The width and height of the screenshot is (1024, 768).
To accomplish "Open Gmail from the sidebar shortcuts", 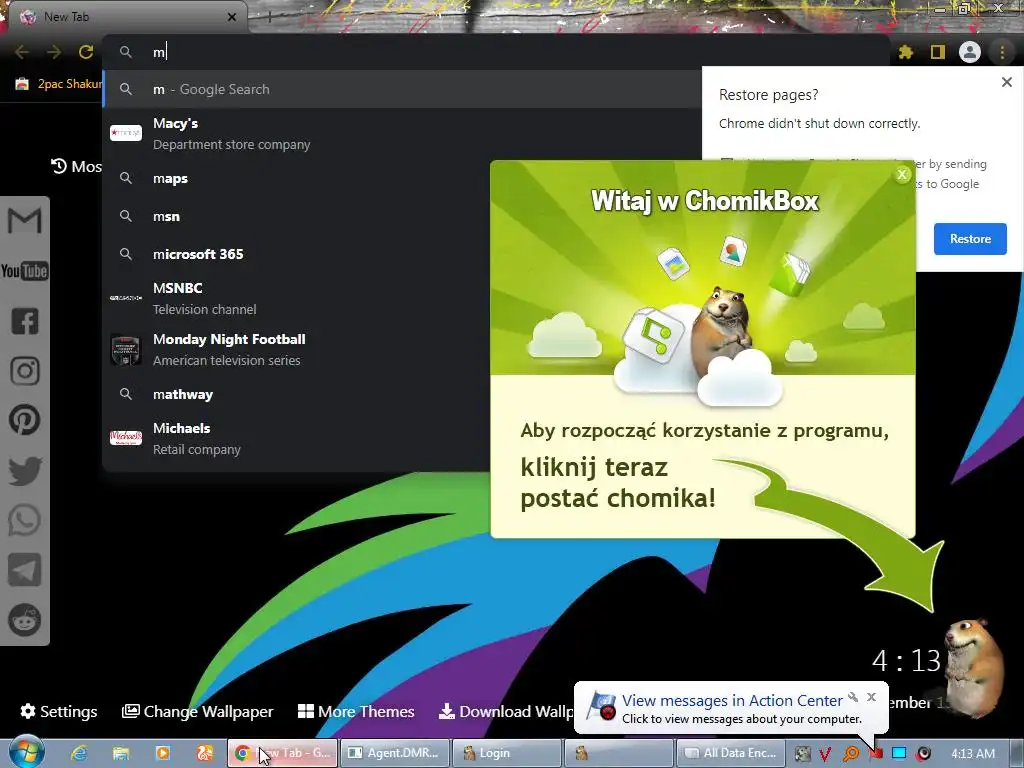I will coord(24,221).
